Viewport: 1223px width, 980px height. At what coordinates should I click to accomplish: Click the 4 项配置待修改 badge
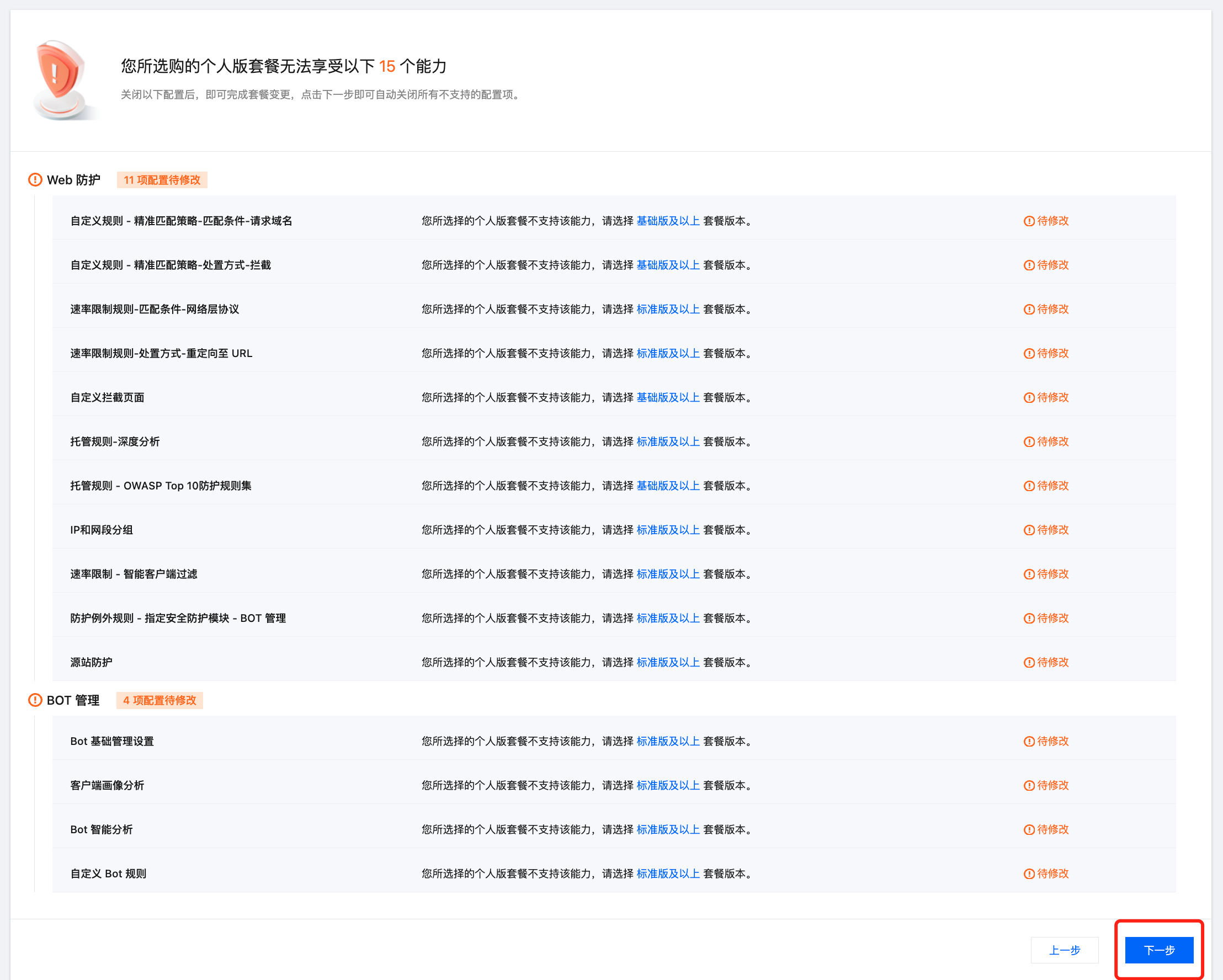point(159,700)
